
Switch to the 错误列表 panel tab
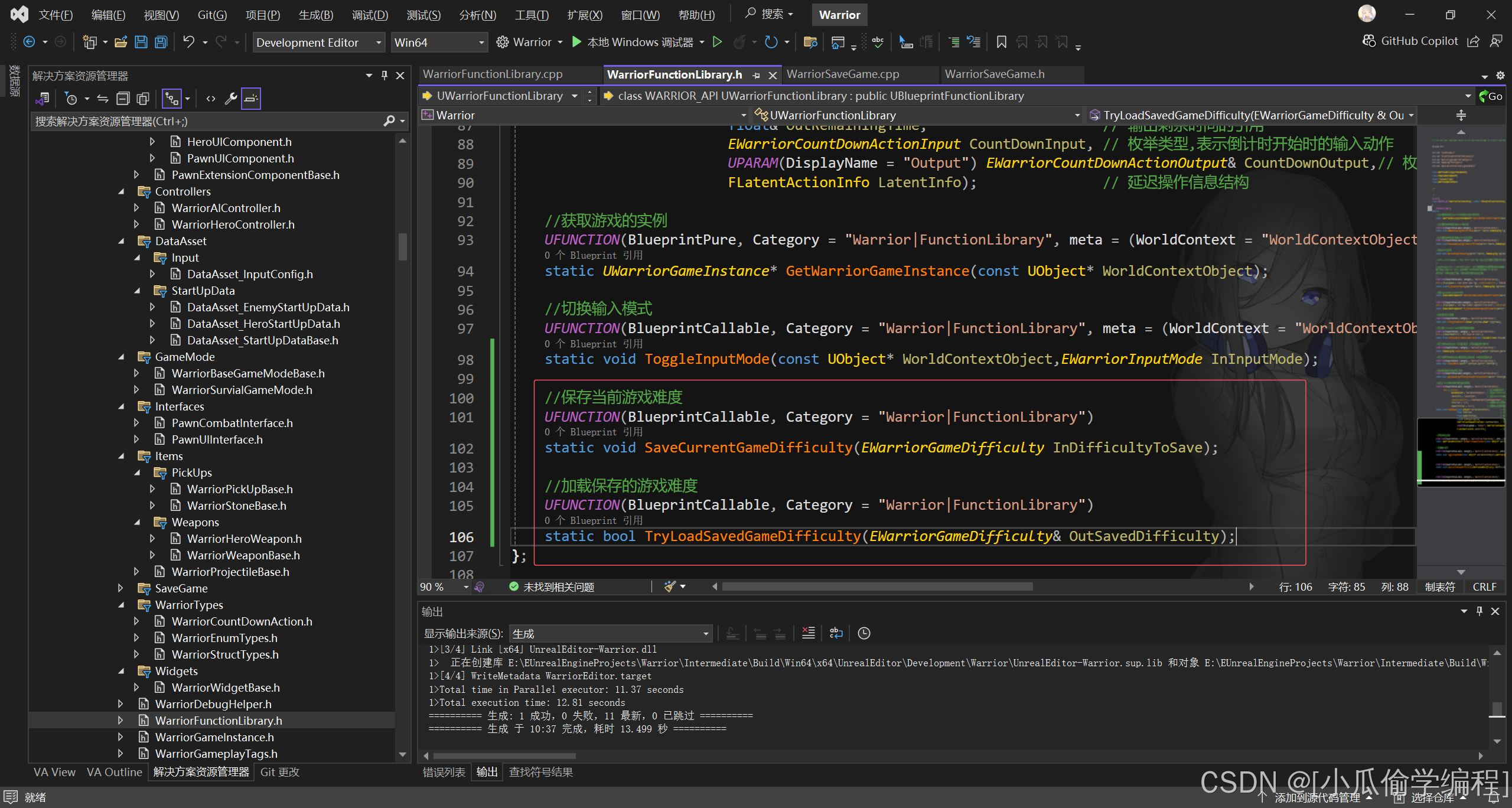point(444,772)
